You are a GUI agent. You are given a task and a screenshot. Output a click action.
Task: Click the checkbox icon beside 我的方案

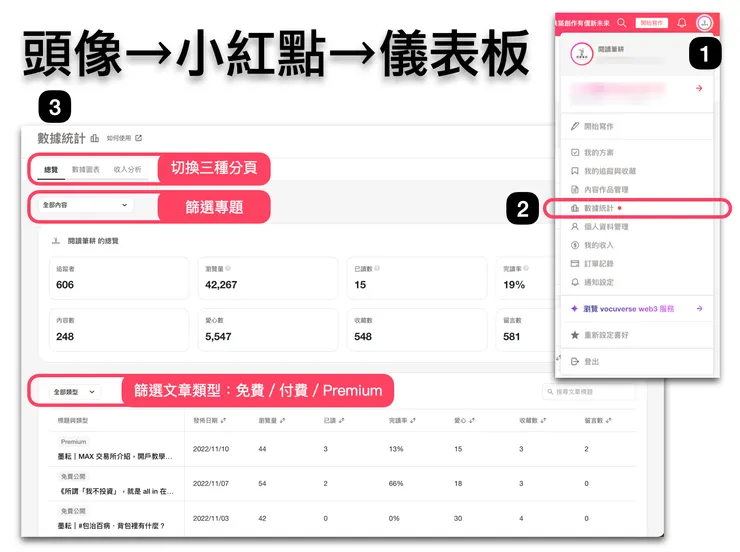click(x=575, y=152)
